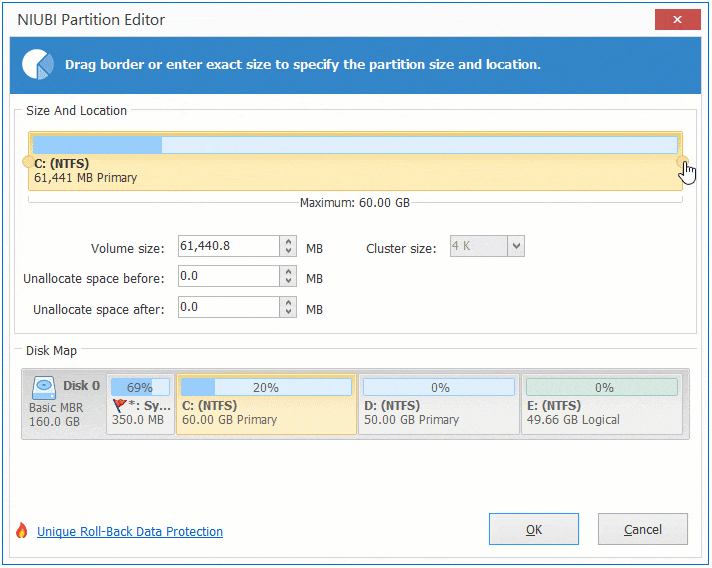Click the flame icon beside Roll-Back link

click(22, 531)
